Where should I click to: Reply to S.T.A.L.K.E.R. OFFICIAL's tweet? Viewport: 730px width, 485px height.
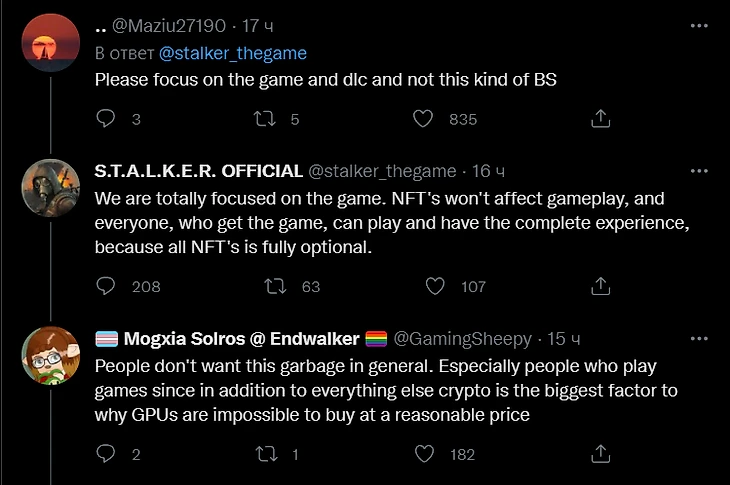click(x=106, y=286)
